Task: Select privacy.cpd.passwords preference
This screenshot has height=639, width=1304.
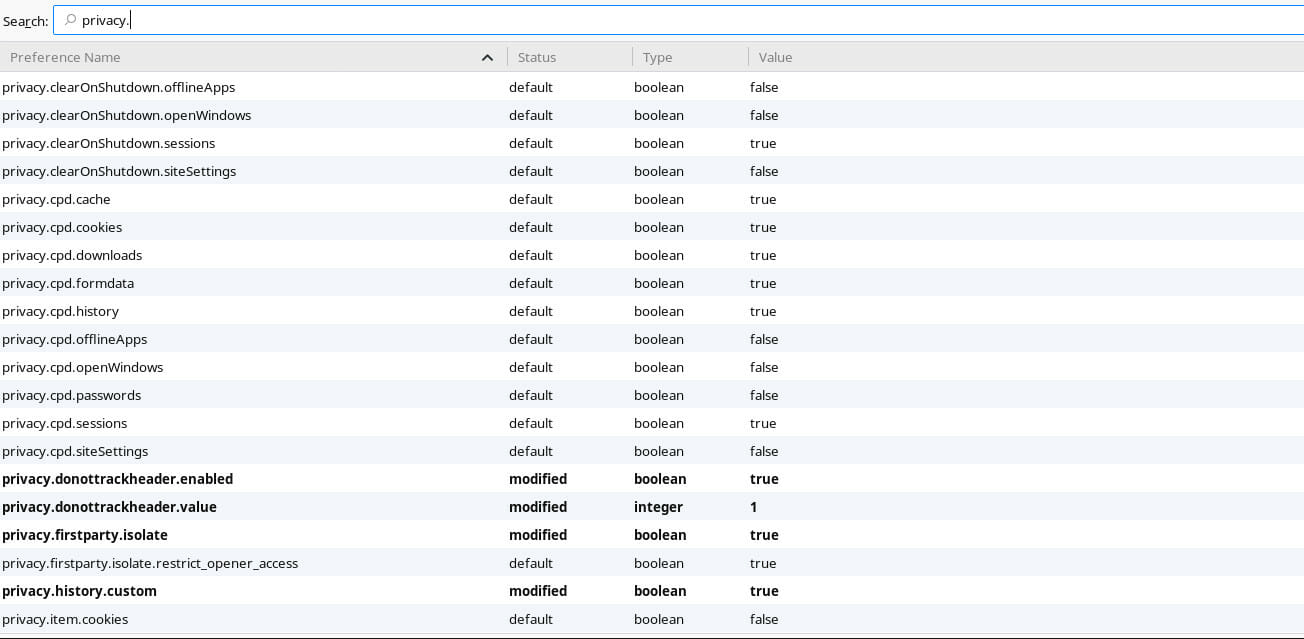Action: (71, 395)
